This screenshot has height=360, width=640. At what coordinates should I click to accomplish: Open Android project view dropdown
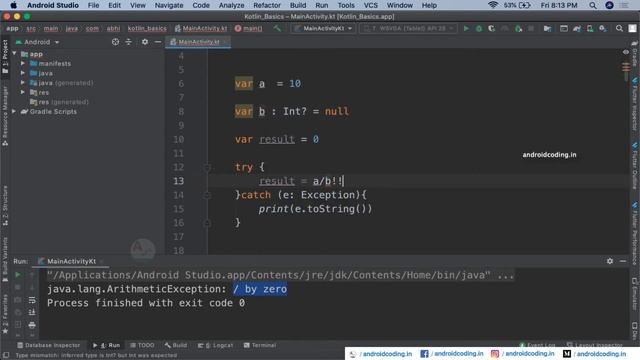coord(37,42)
